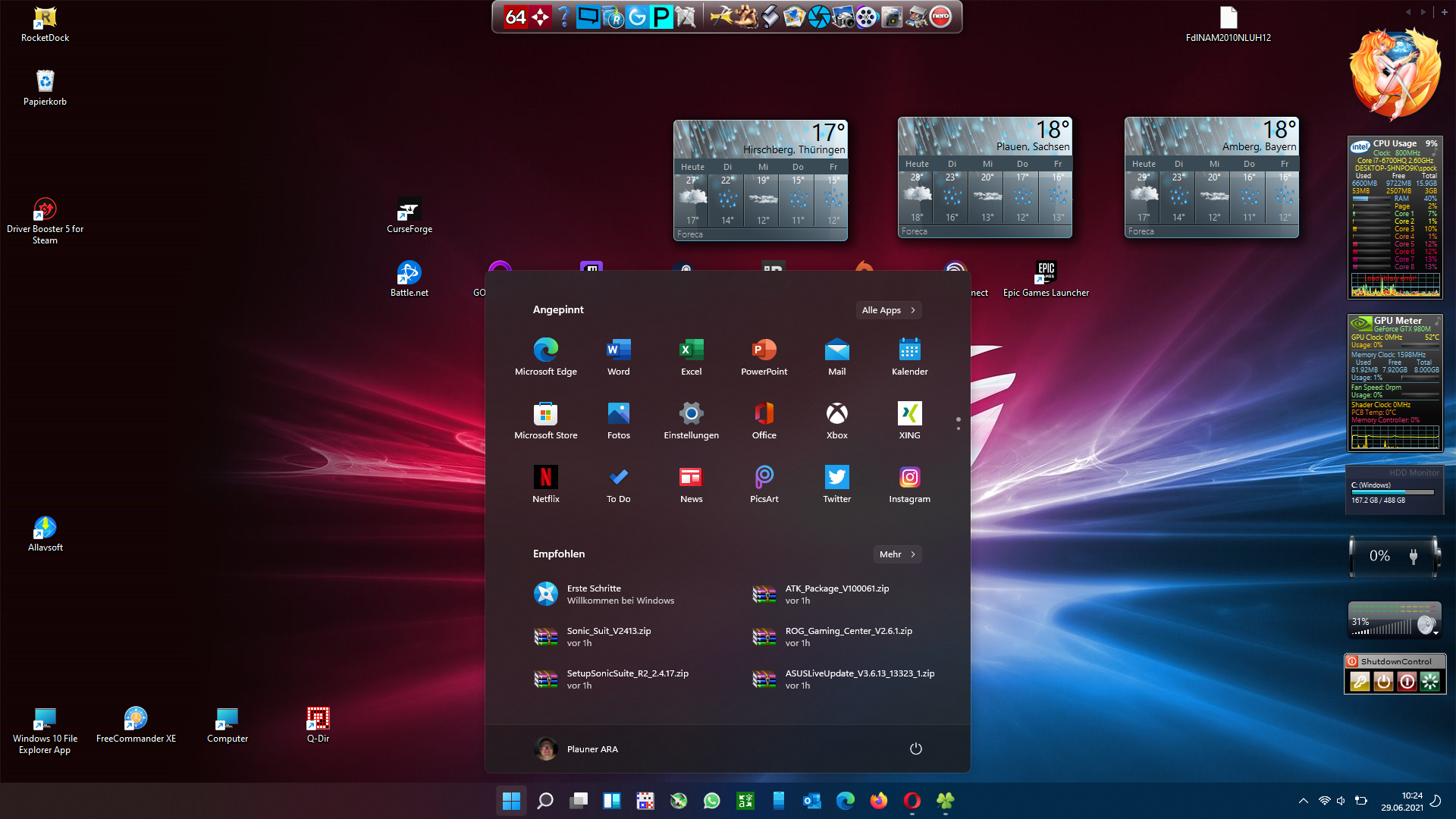
Task: Click the taskbar speaker volume icon
Action: click(1341, 801)
